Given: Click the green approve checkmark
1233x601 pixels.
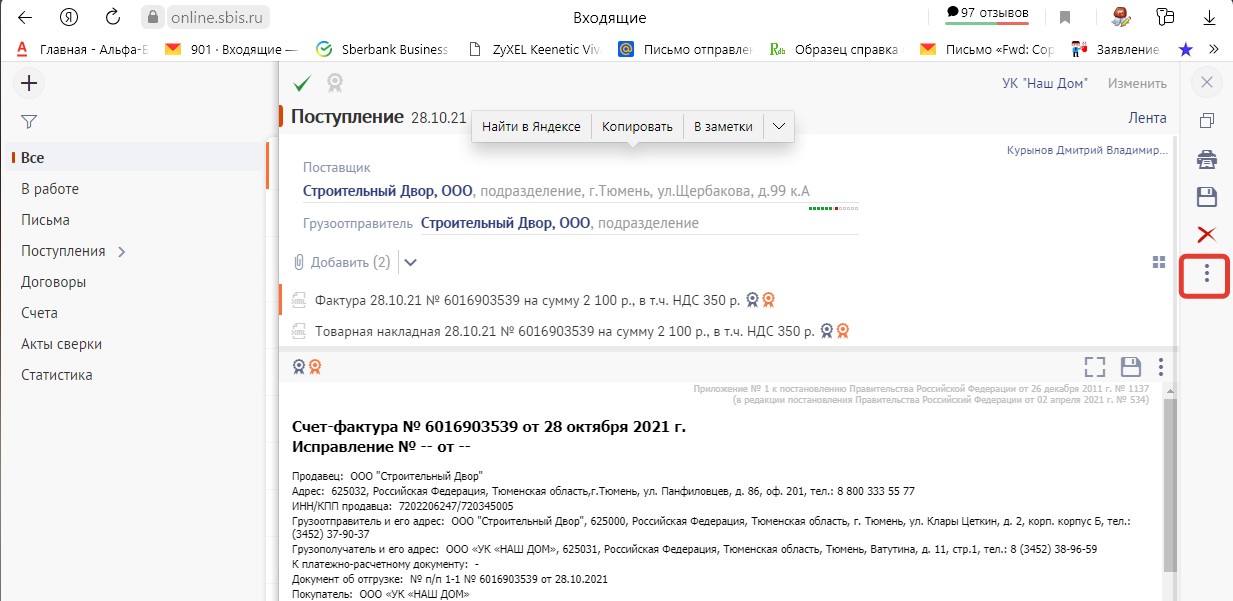Looking at the screenshot, I should tap(302, 83).
